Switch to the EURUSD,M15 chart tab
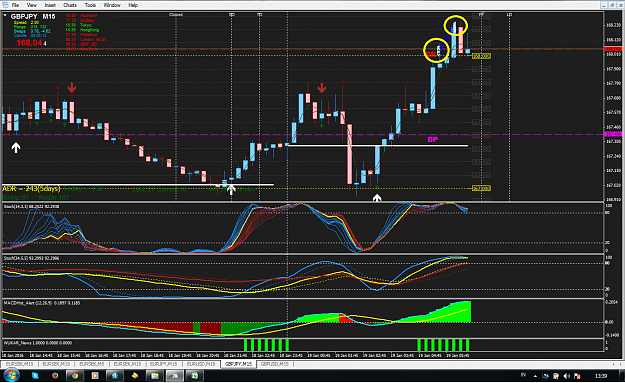The height and width of the screenshot is (383, 625). tap(200, 364)
